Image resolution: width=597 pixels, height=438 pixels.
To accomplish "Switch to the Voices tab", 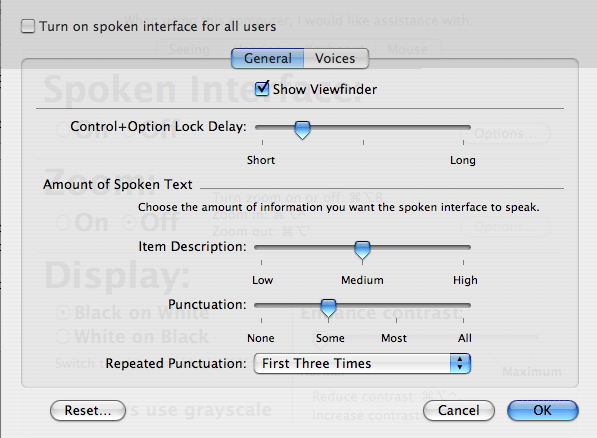I will point(336,58).
